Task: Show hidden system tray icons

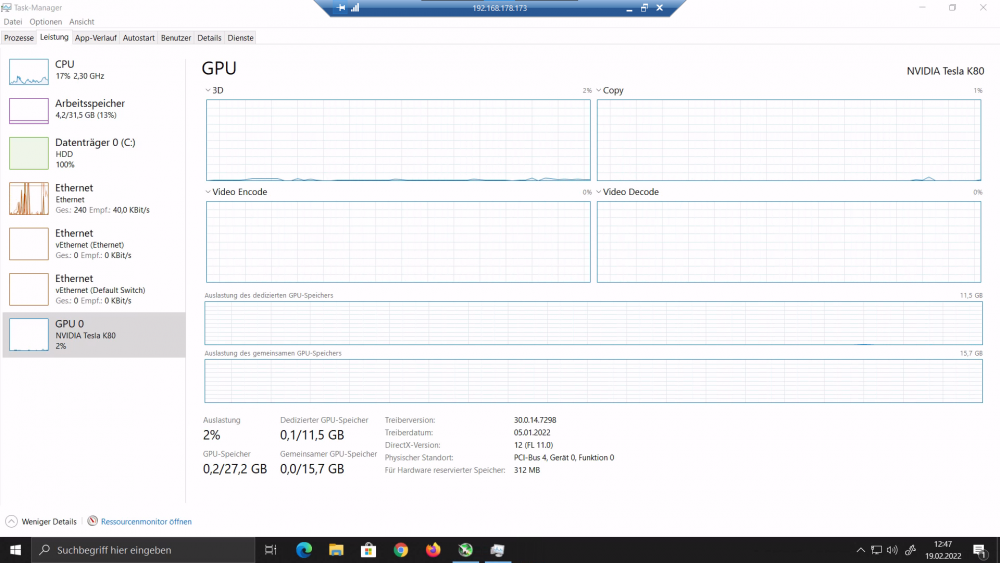Action: click(x=860, y=550)
